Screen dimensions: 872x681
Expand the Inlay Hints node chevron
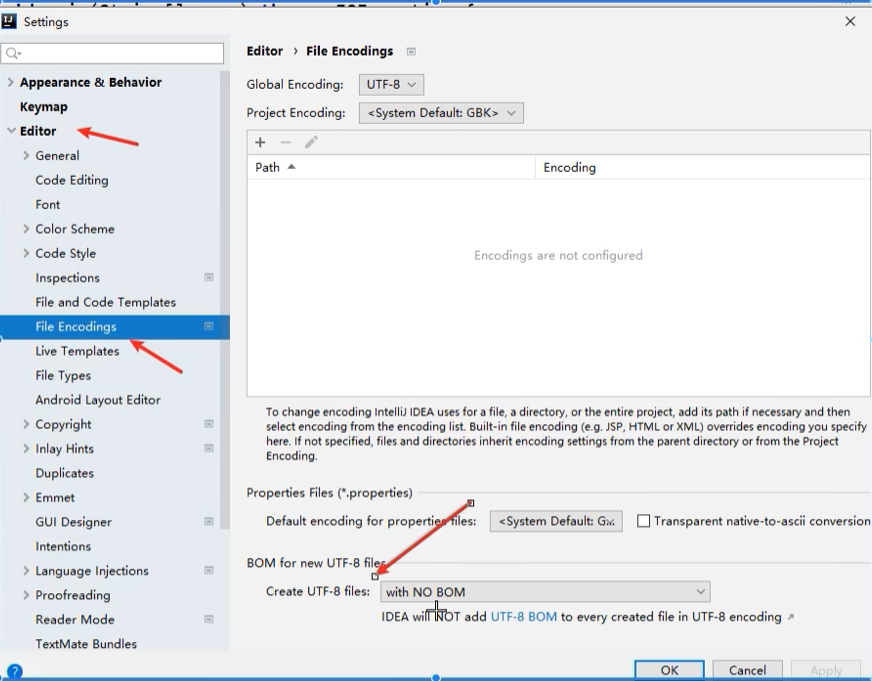pyautogui.click(x=26, y=449)
